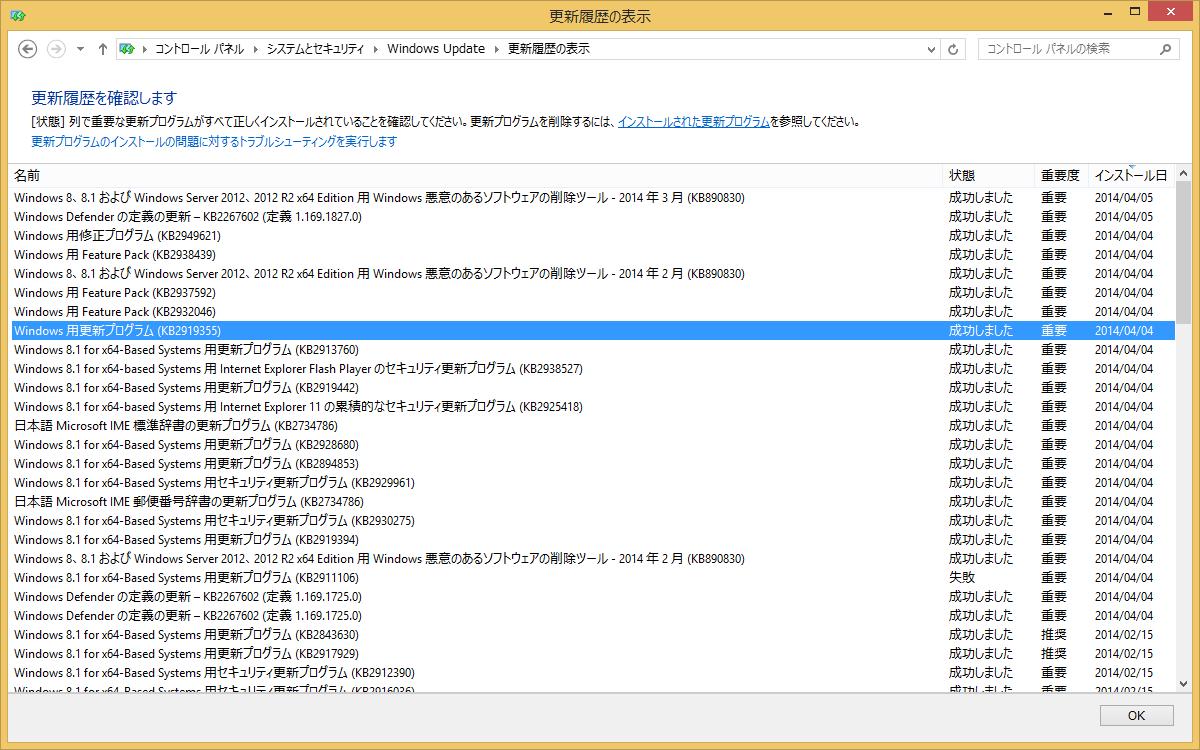Select Flash Player security update KB2938527
This screenshot has width=1200, height=750.
593,369
